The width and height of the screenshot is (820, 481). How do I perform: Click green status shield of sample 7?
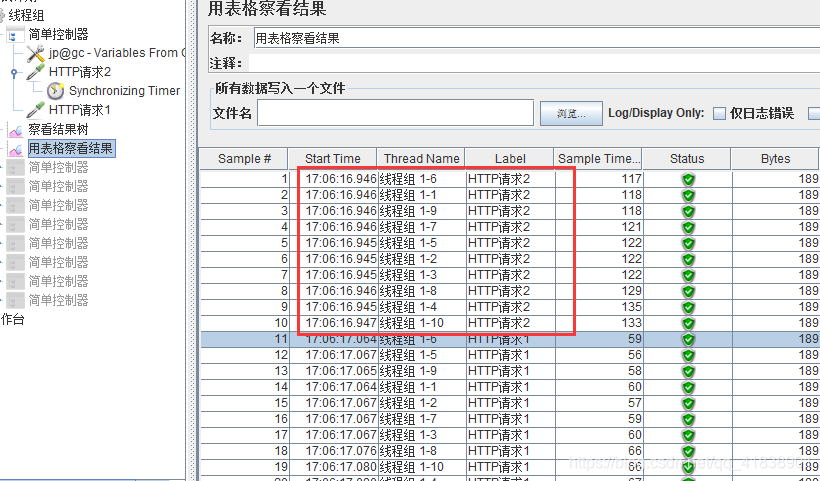pos(688,275)
